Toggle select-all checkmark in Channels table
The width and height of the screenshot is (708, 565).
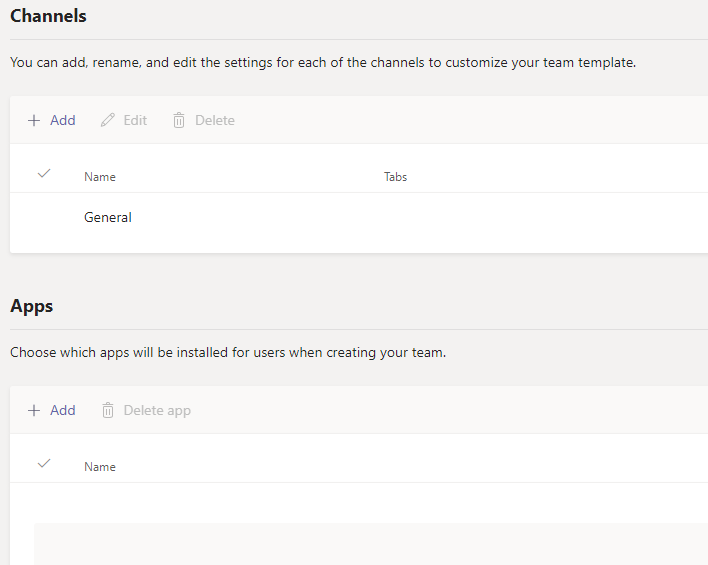[43, 174]
